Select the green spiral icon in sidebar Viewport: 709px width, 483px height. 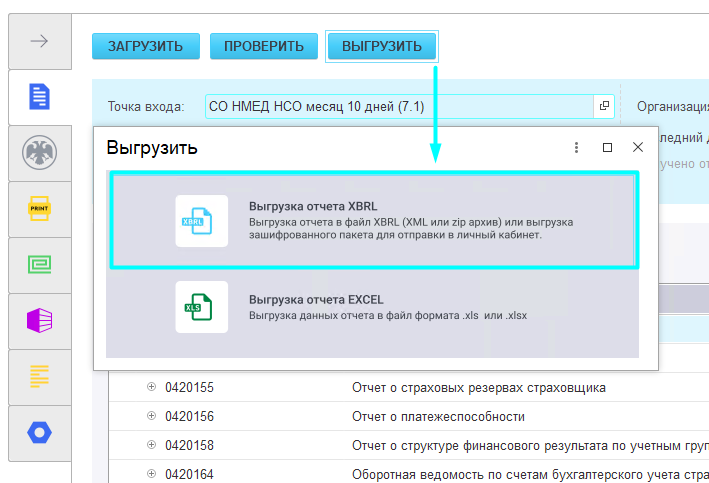39,265
